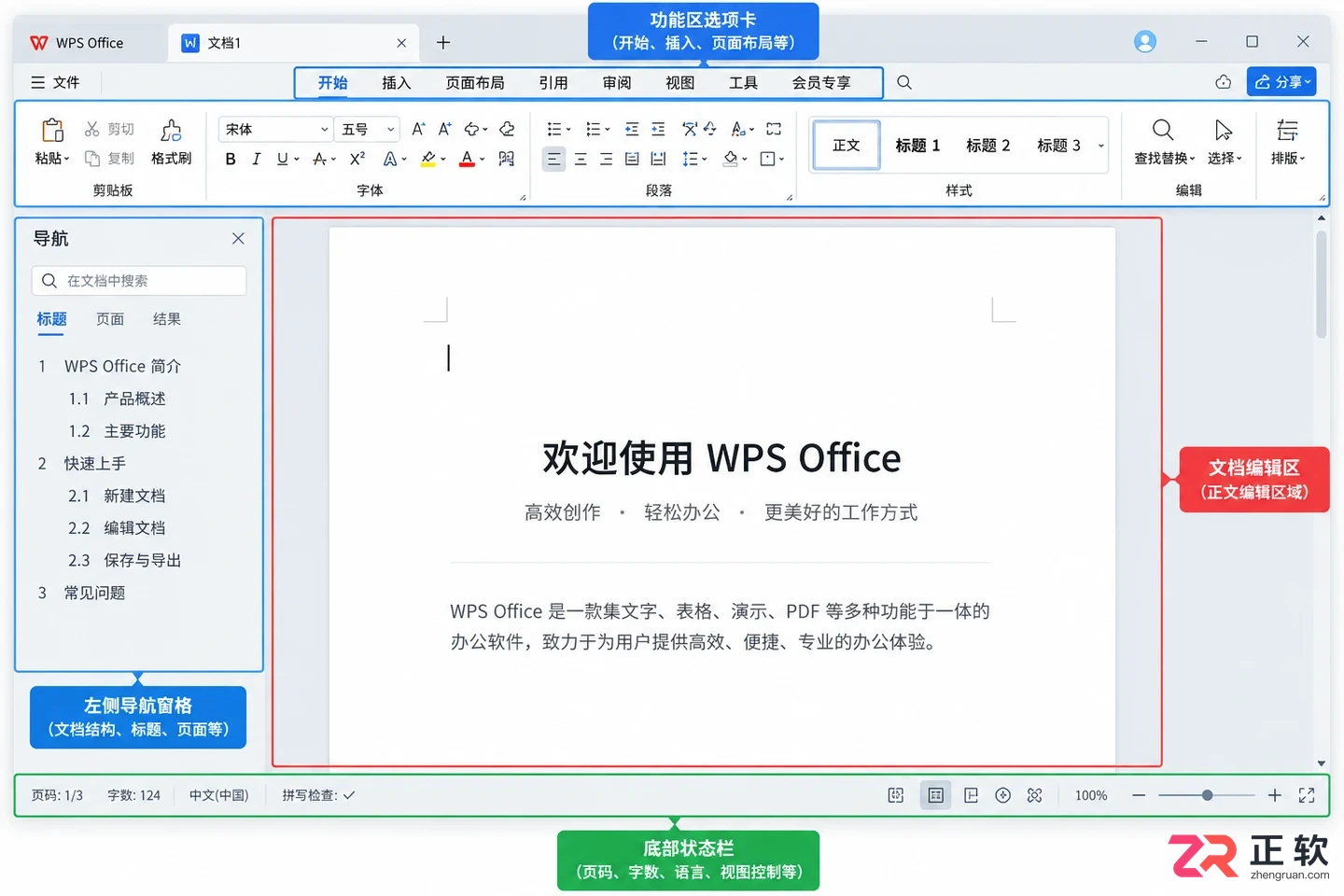1344x896 pixels.
Task: Toggle Italic formatting
Action: pos(256,159)
